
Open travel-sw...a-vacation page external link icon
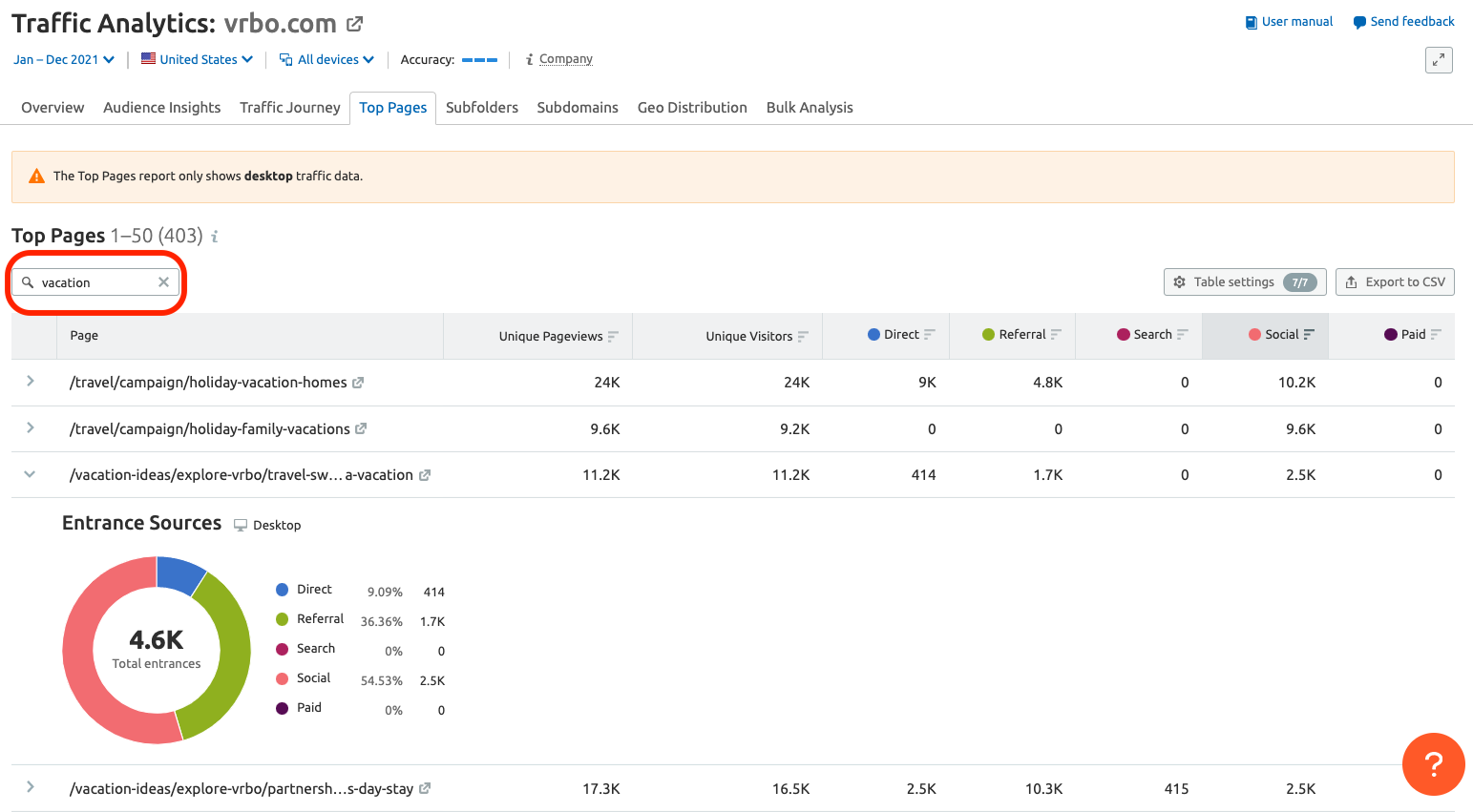(425, 475)
